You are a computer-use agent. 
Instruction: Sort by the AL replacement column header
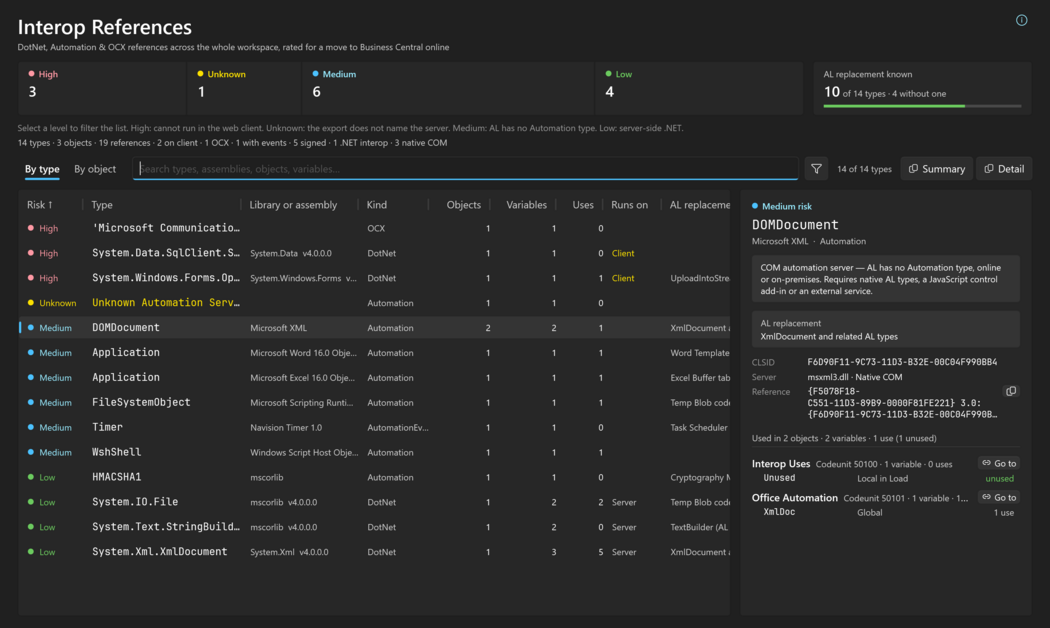click(699, 205)
